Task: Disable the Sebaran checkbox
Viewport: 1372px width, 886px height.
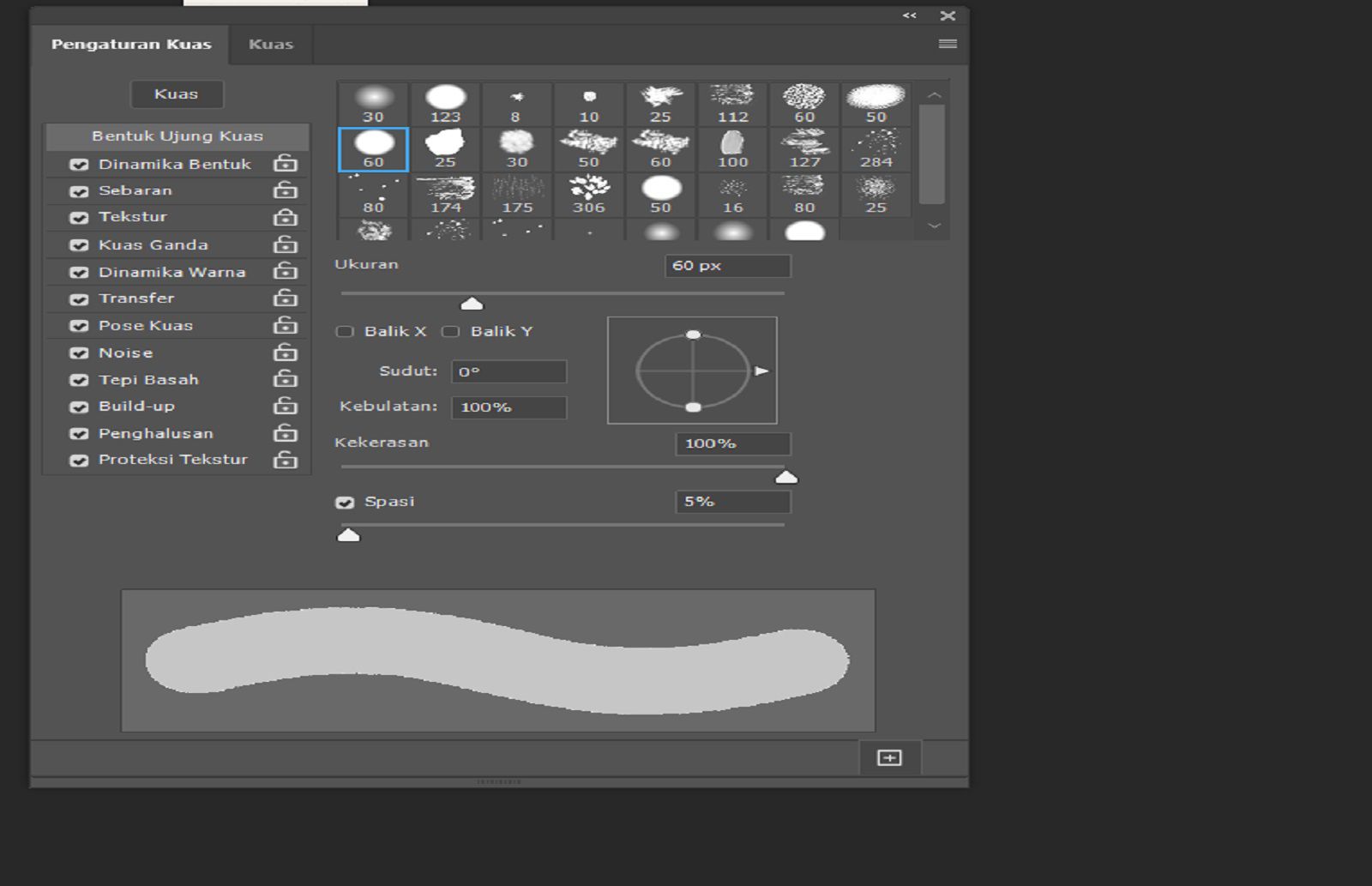Action: tap(79, 191)
